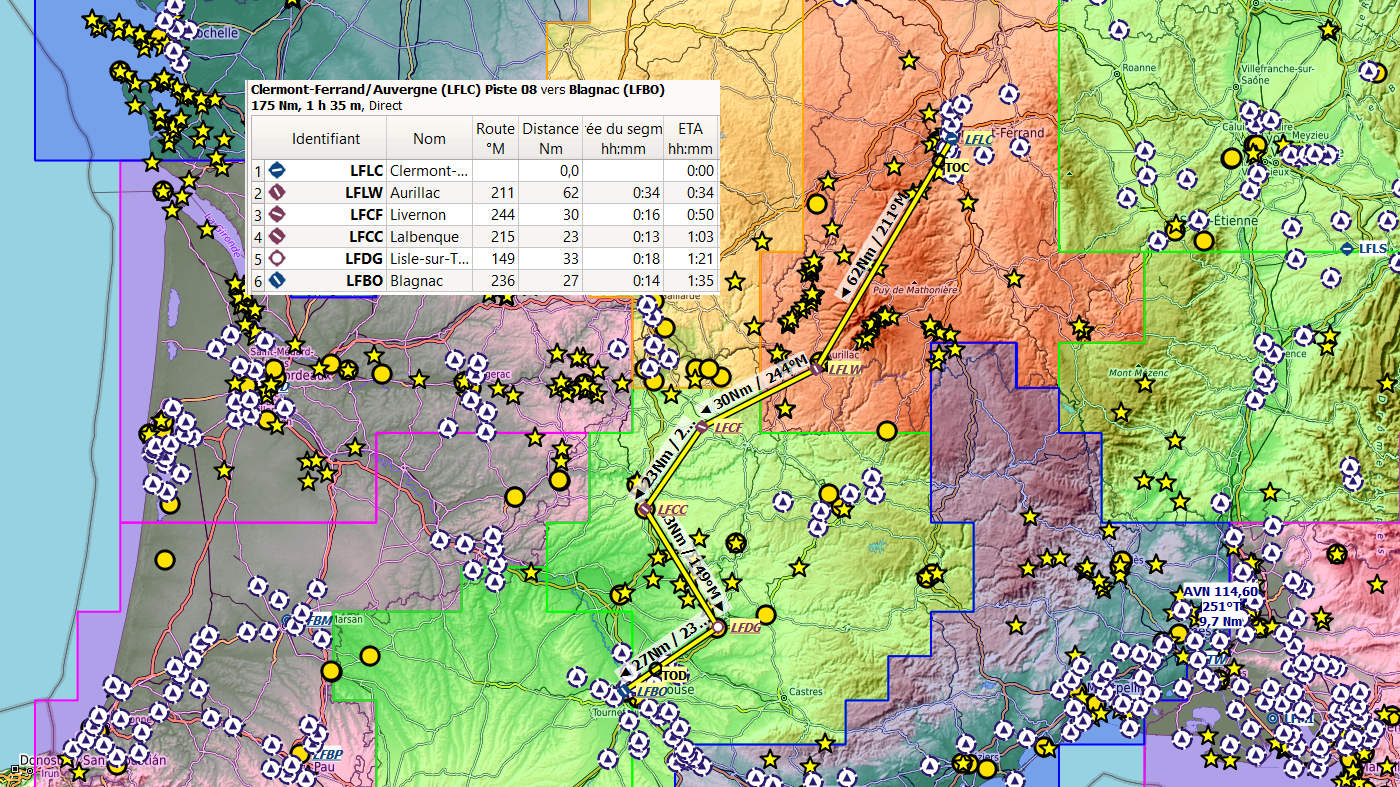
Task: Click the LFDG airport symbol on the map
Action: [718, 628]
